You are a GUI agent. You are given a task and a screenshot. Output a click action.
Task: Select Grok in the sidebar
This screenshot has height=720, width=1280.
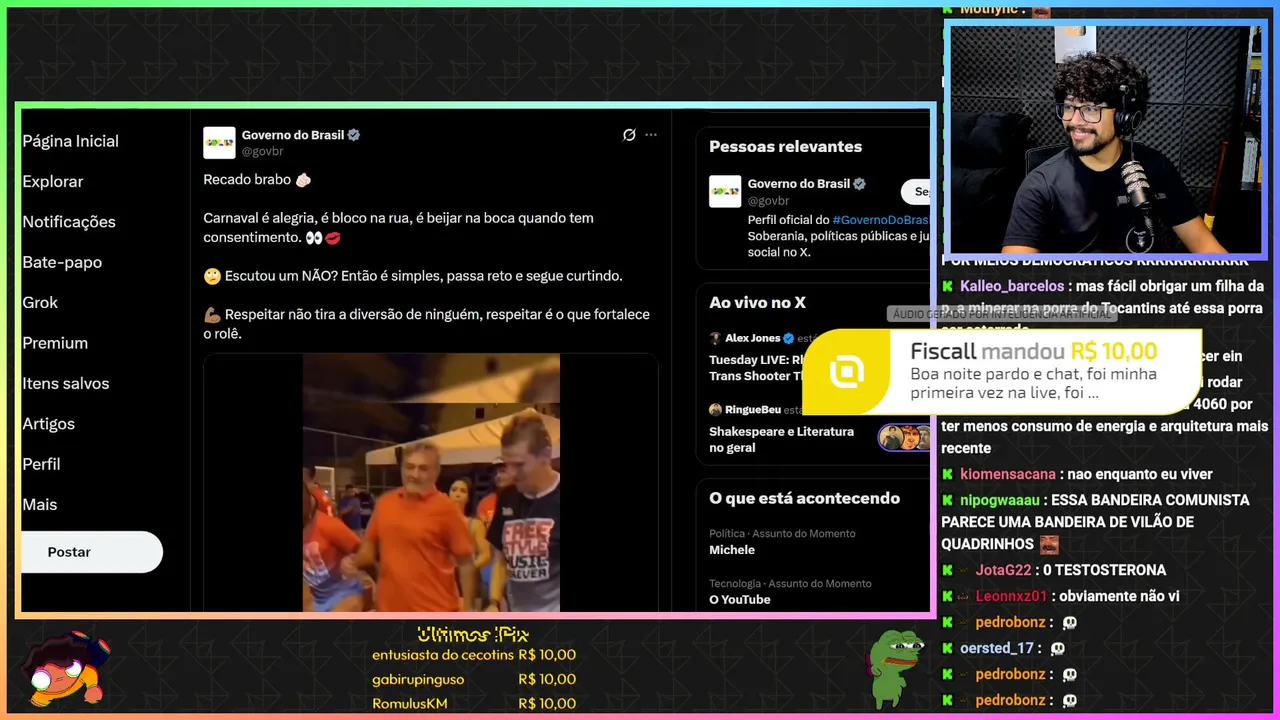click(x=40, y=302)
